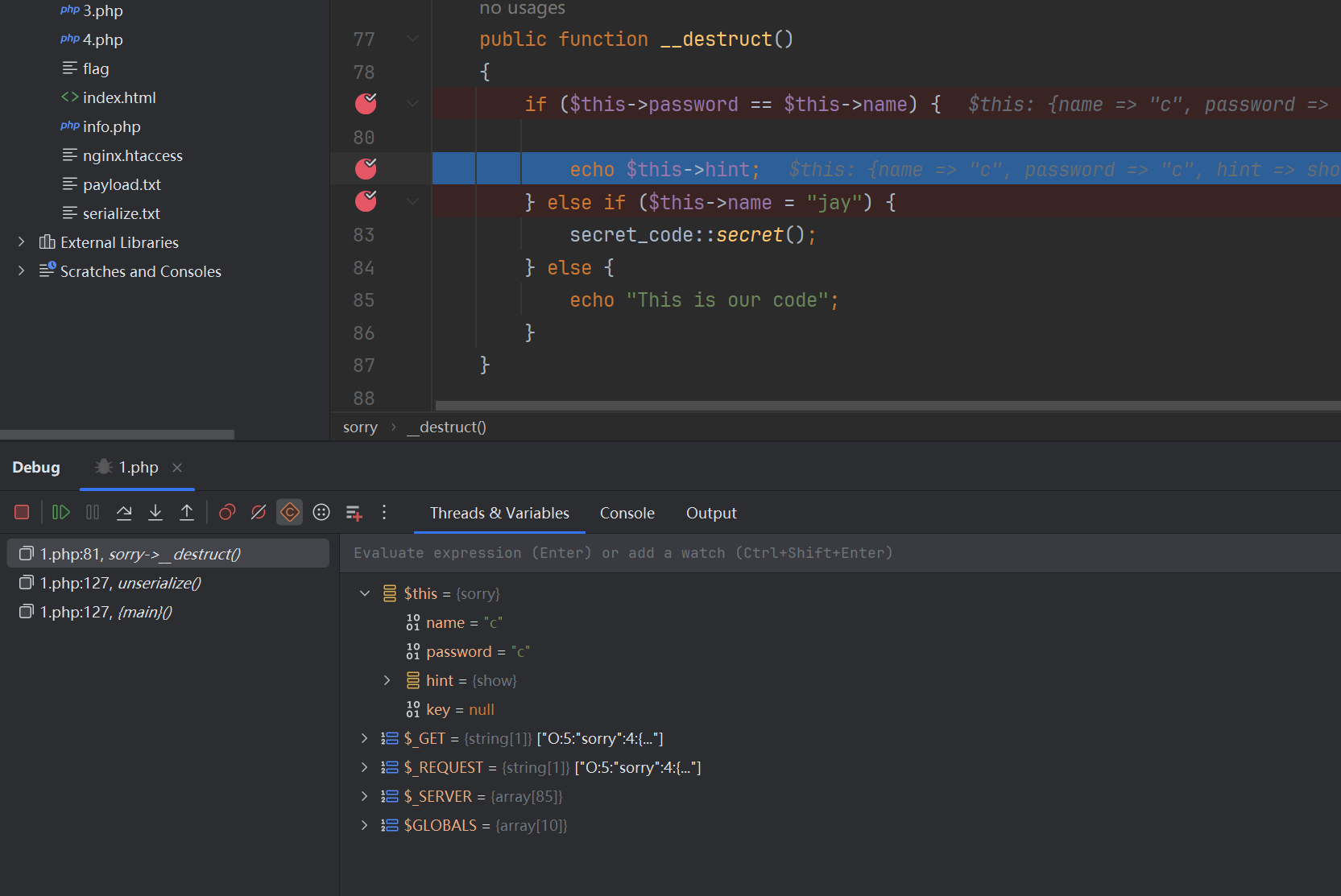
Task: Switch to the Console tab
Action: pyautogui.click(x=627, y=514)
